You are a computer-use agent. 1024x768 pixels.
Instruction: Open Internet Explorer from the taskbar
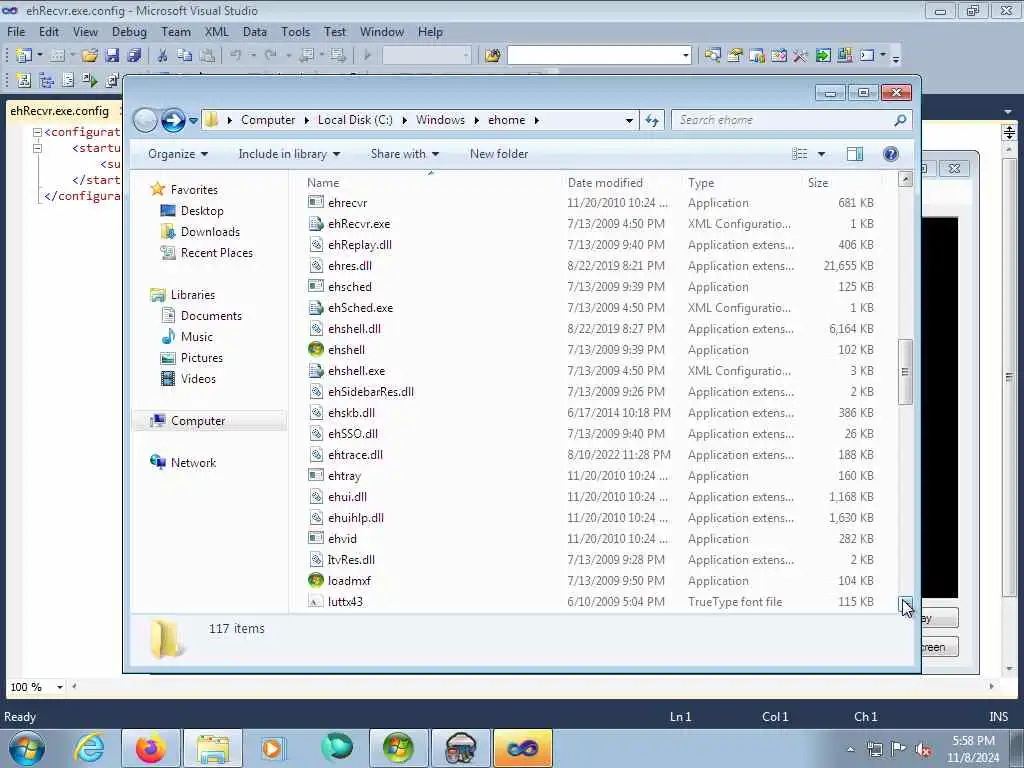pos(89,748)
